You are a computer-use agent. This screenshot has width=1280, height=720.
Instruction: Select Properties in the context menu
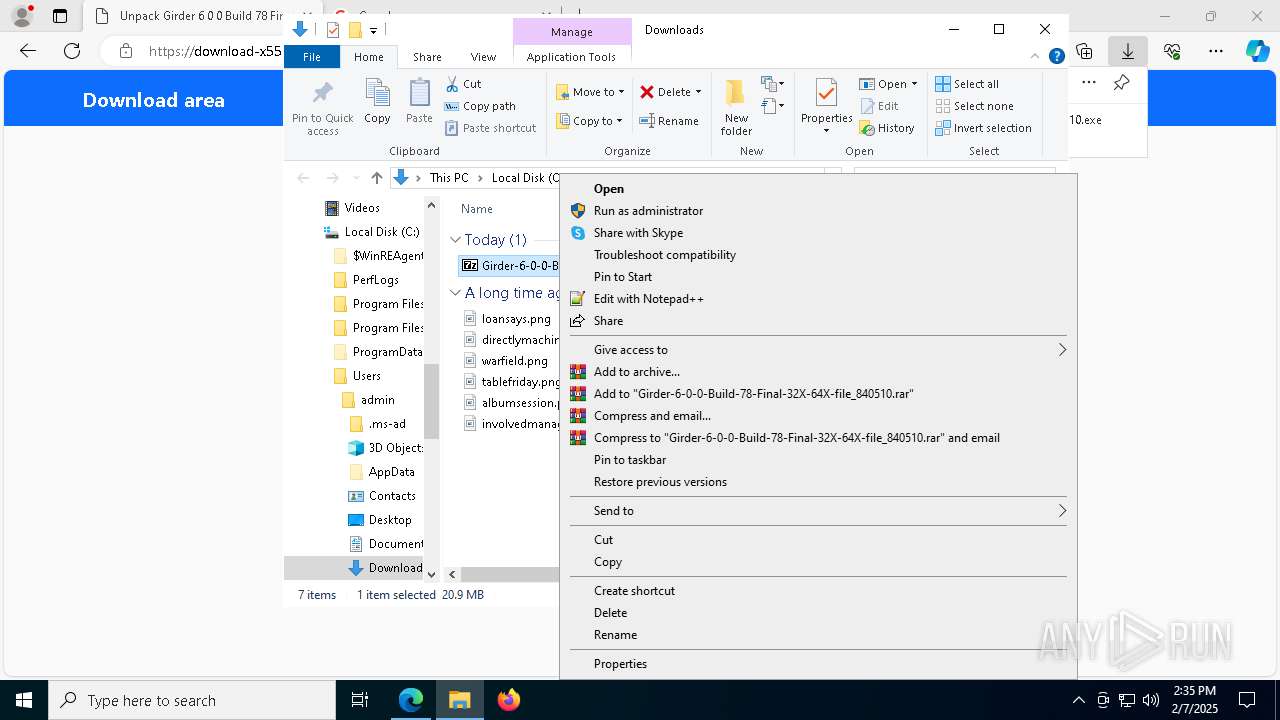click(x=818, y=664)
